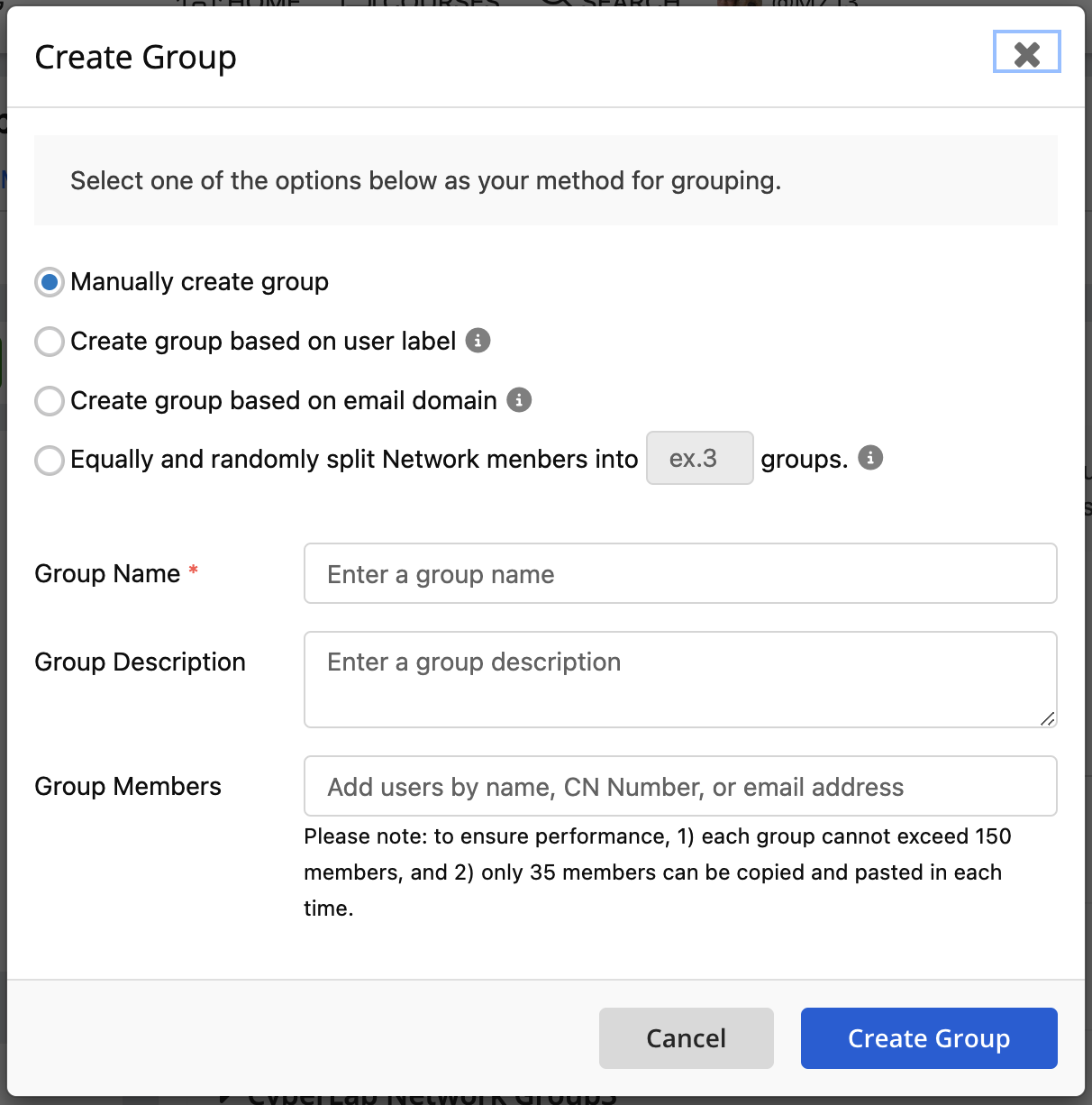Click the info icon after the split groups option
Viewport: 1092px width, 1105px height.
[x=870, y=458]
